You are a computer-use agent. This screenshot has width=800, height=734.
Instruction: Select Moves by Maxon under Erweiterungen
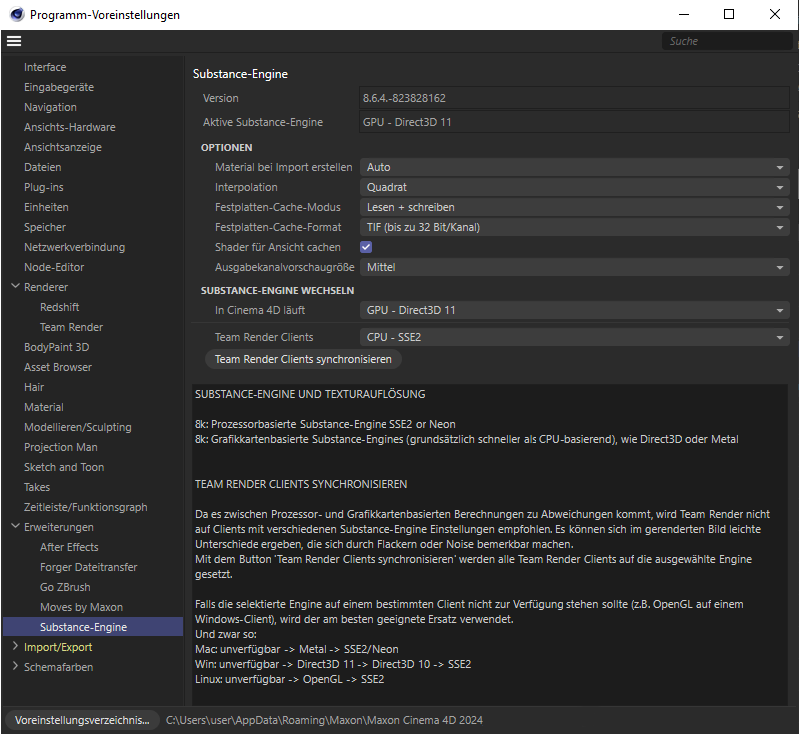point(81,607)
